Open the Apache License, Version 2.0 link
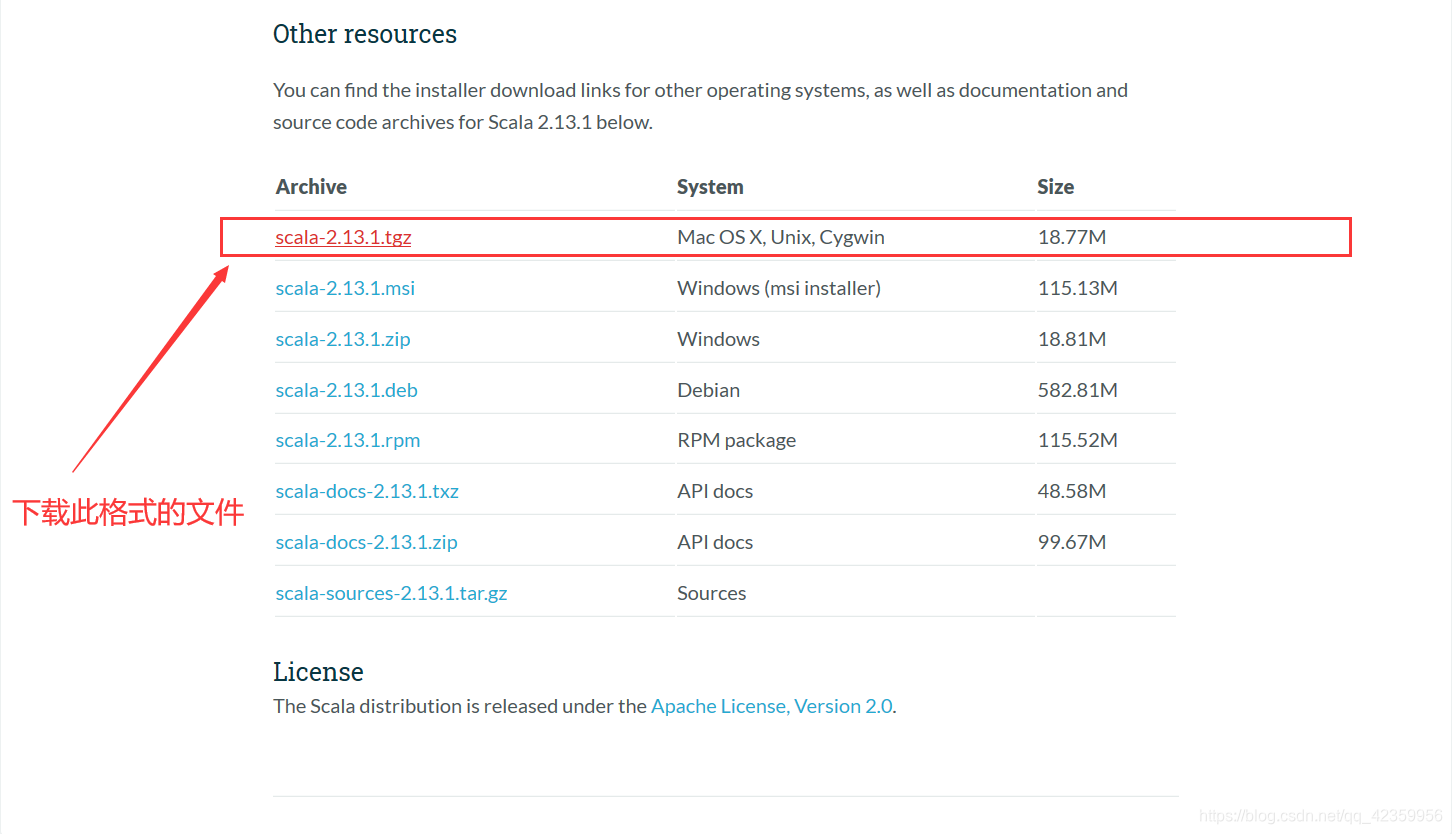The width and height of the screenshot is (1452, 834). [x=772, y=706]
